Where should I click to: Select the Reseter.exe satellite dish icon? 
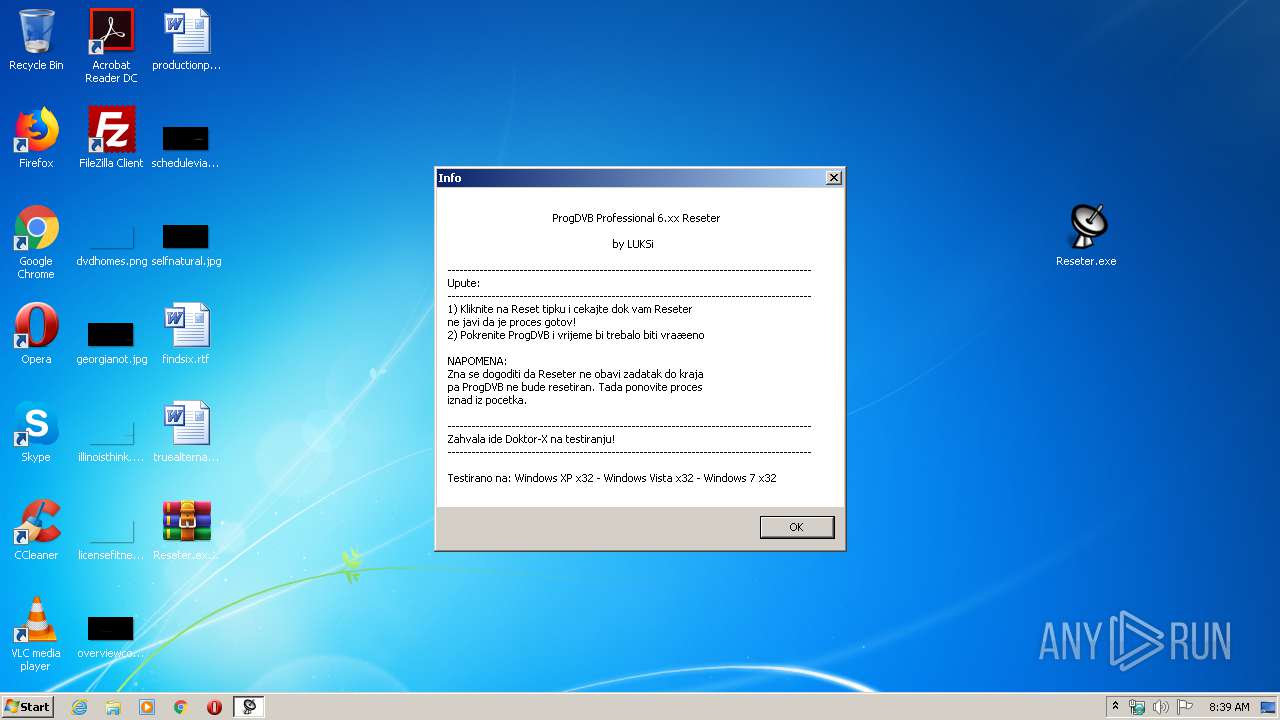coord(1087,236)
